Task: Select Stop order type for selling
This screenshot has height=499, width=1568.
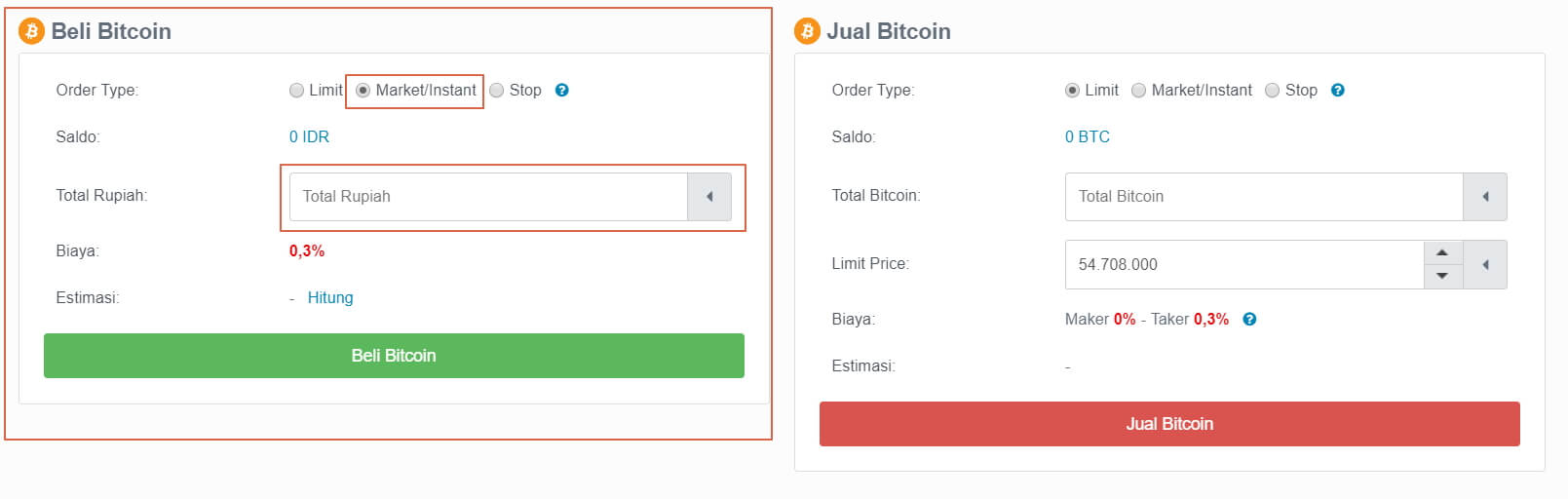Action: 1272,91
